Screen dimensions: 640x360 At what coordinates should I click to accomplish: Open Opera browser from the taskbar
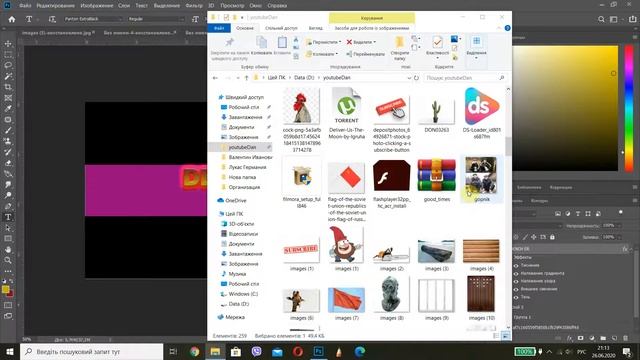pyautogui.click(x=298, y=351)
